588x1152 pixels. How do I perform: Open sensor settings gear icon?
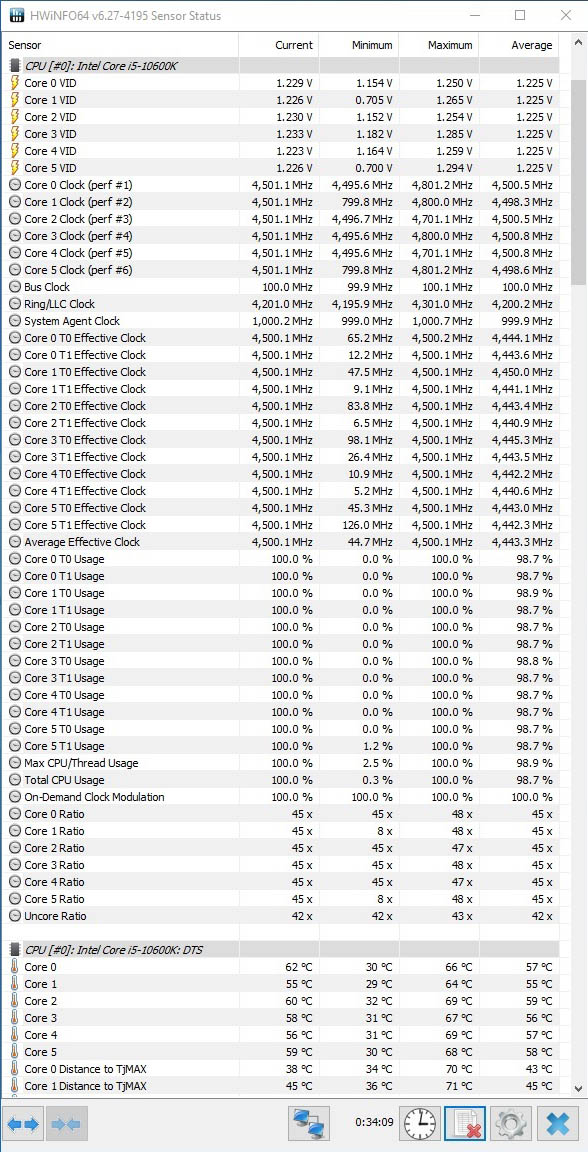tap(509, 1124)
